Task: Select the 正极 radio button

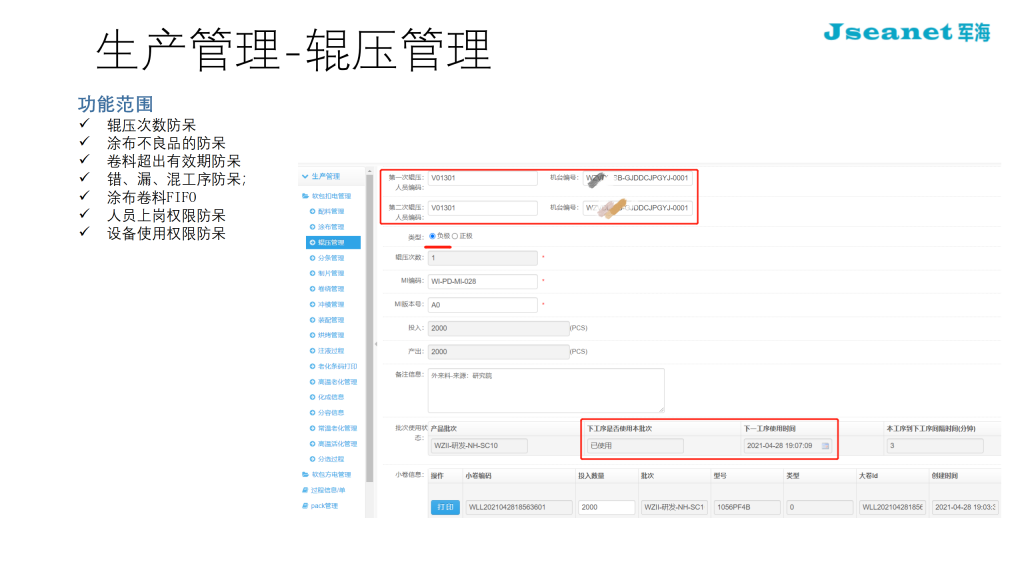Action: (455, 236)
